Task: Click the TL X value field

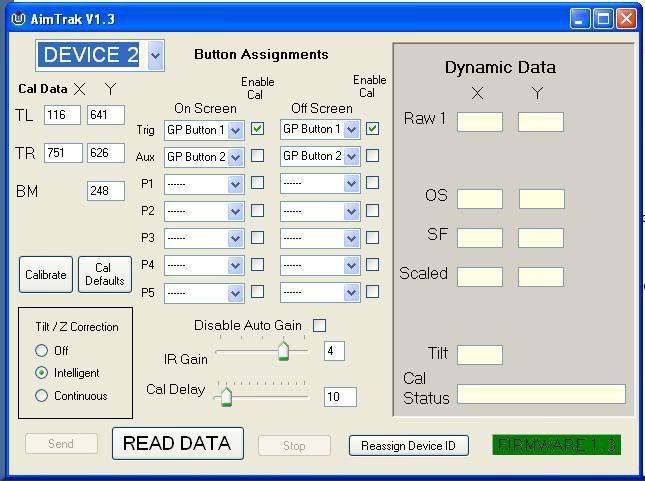Action: click(62, 115)
